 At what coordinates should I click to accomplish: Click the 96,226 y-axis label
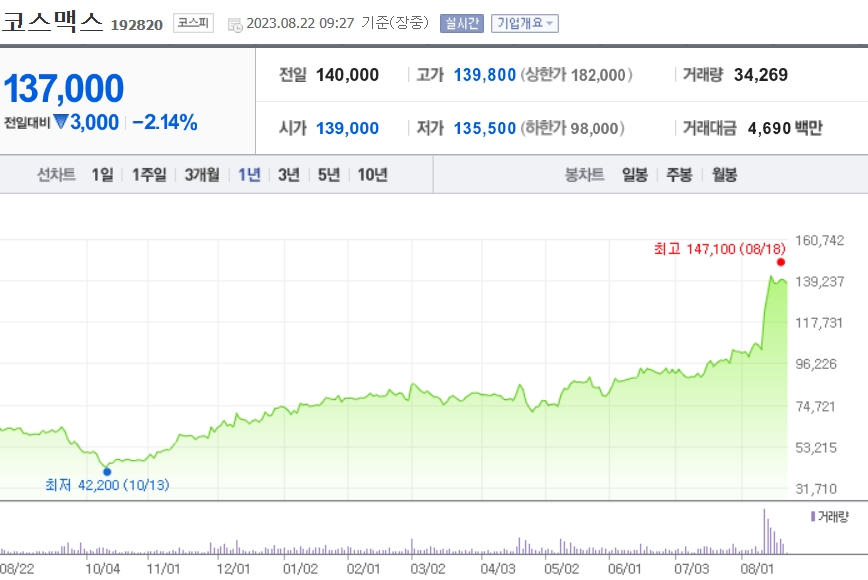[x=816, y=364]
